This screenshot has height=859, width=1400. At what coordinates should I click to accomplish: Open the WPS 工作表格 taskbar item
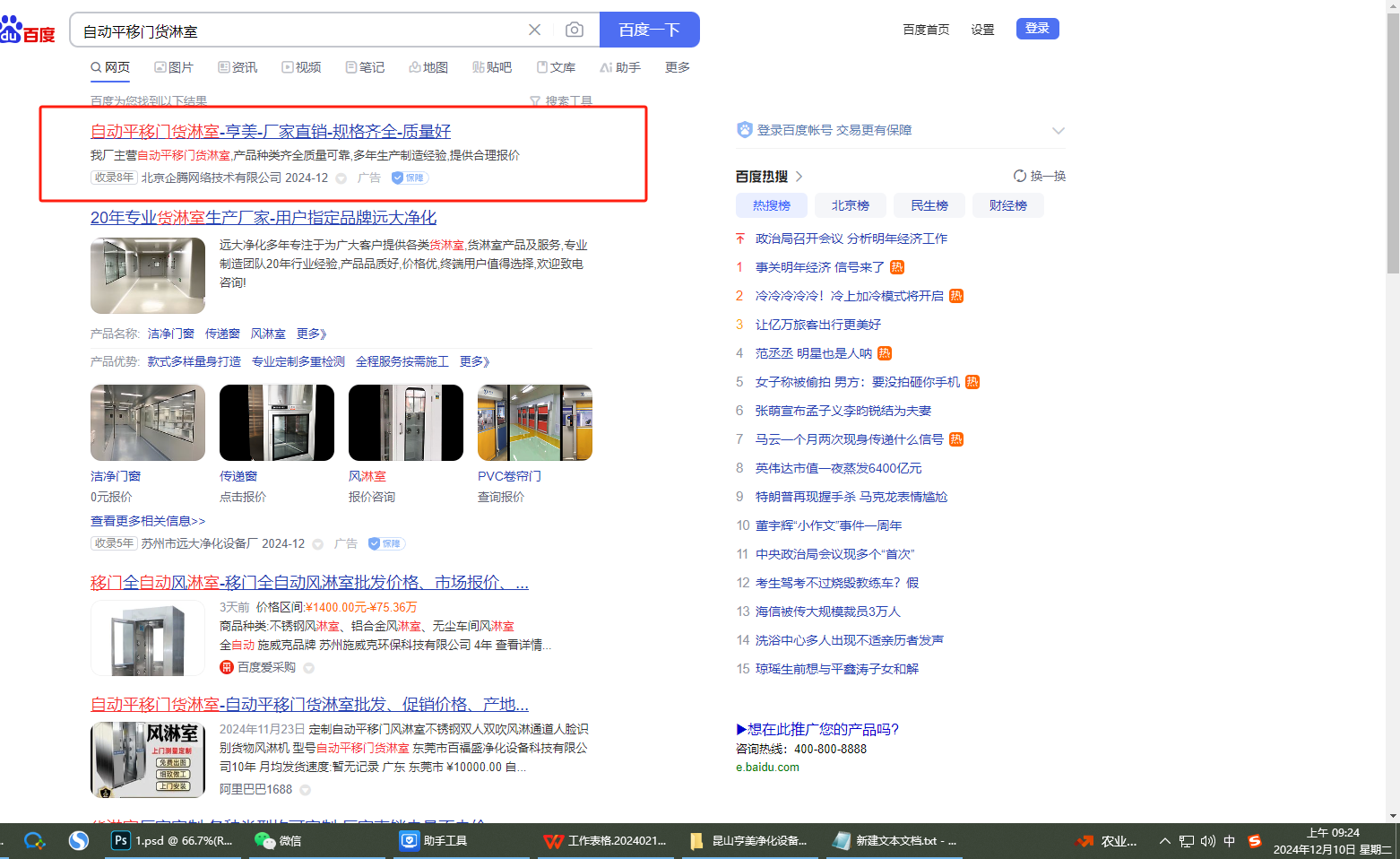pyautogui.click(x=605, y=841)
